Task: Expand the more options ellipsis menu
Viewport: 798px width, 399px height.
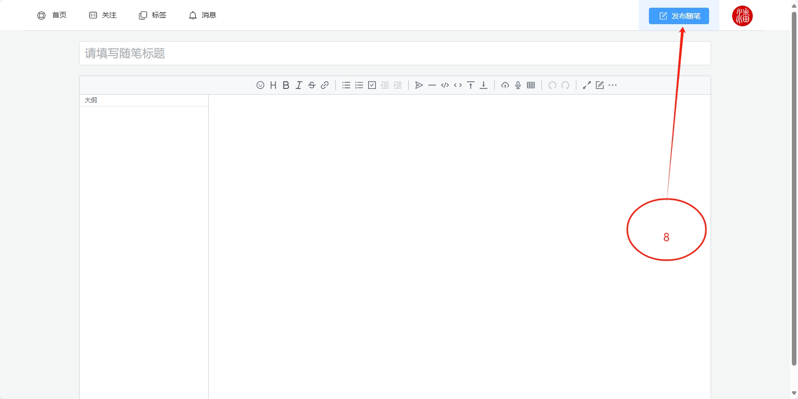Action: (613, 86)
